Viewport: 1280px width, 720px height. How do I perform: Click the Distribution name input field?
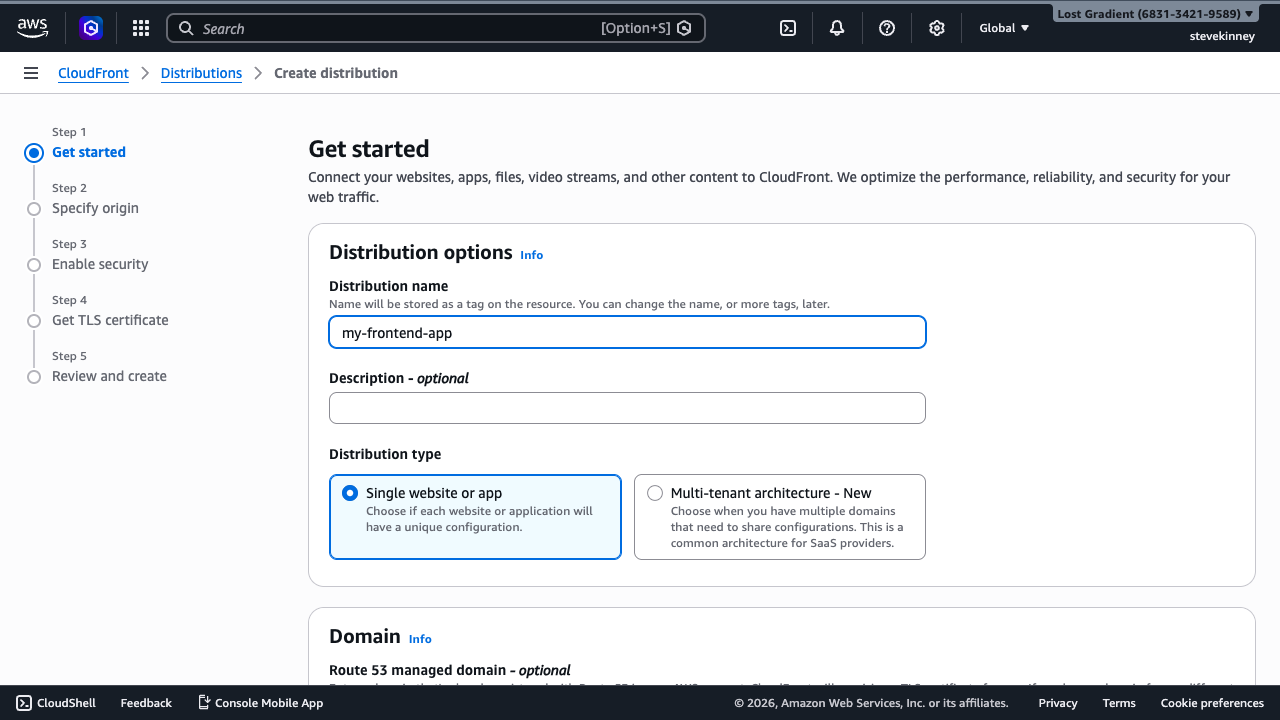tap(627, 332)
